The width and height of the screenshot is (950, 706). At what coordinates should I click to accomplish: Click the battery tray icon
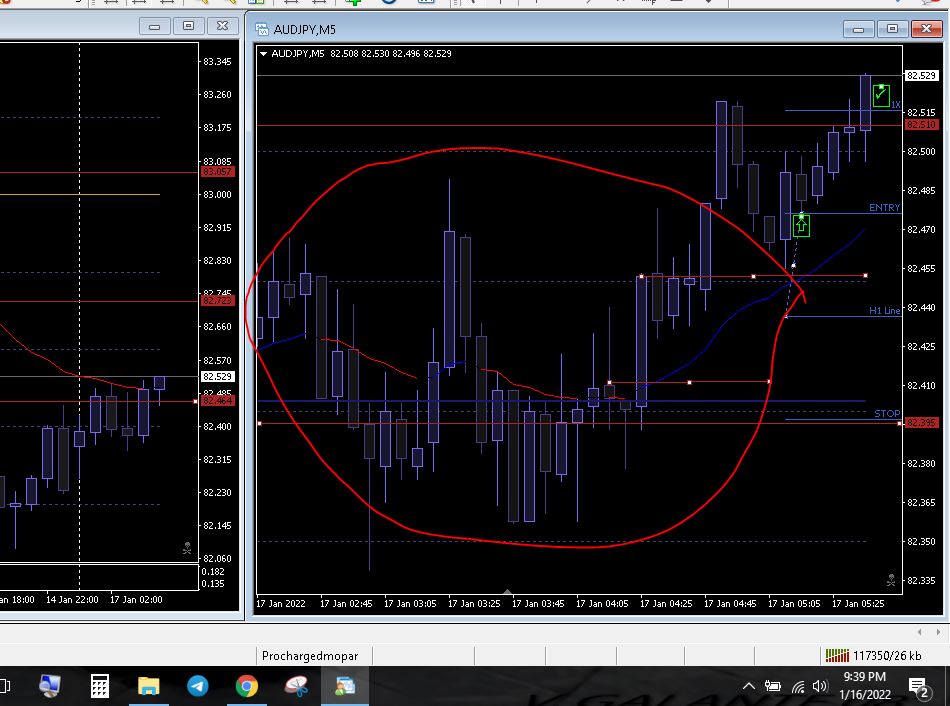click(x=772, y=686)
